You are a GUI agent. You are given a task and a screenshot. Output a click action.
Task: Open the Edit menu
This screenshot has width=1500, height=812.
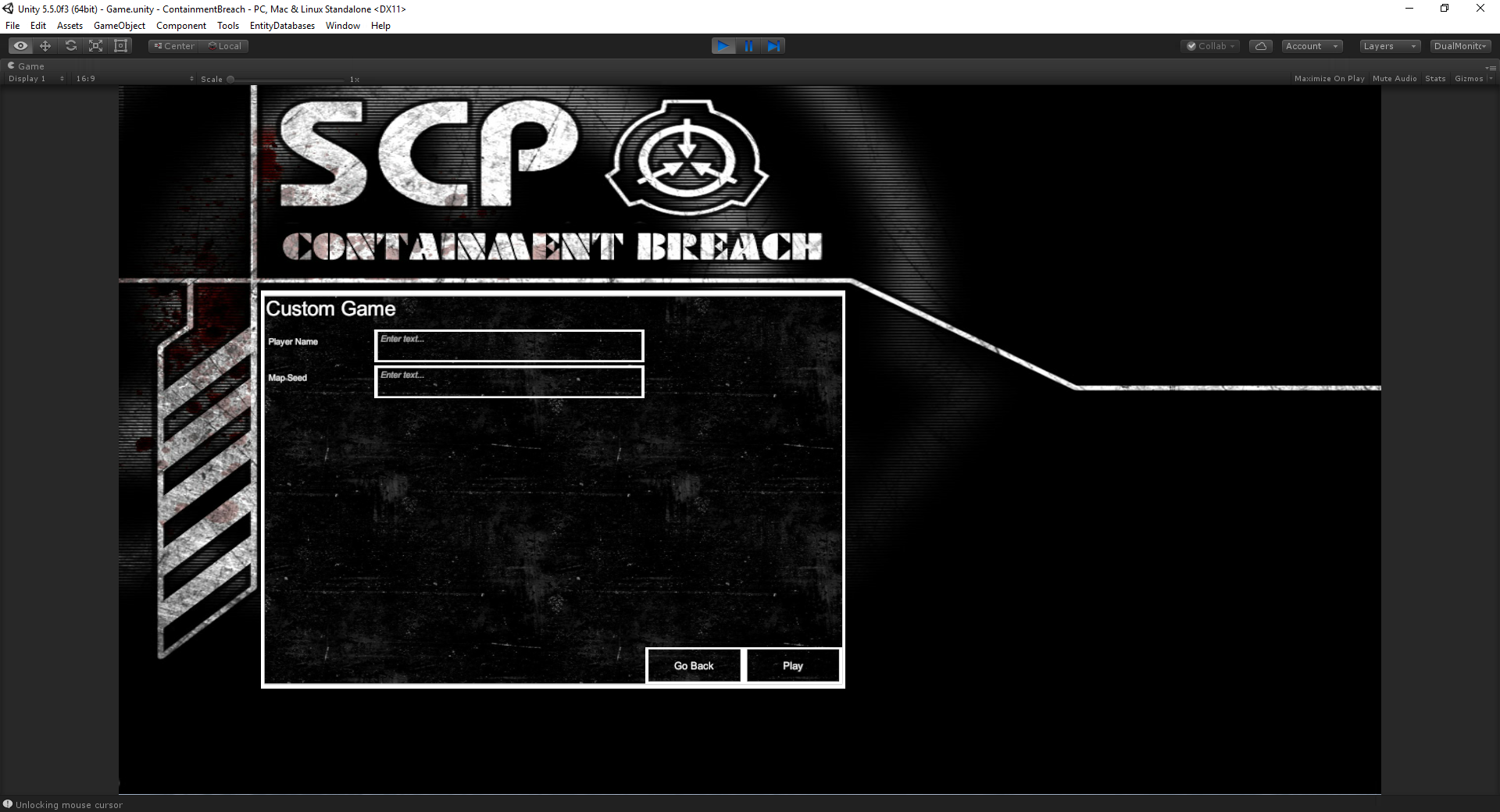(38, 26)
